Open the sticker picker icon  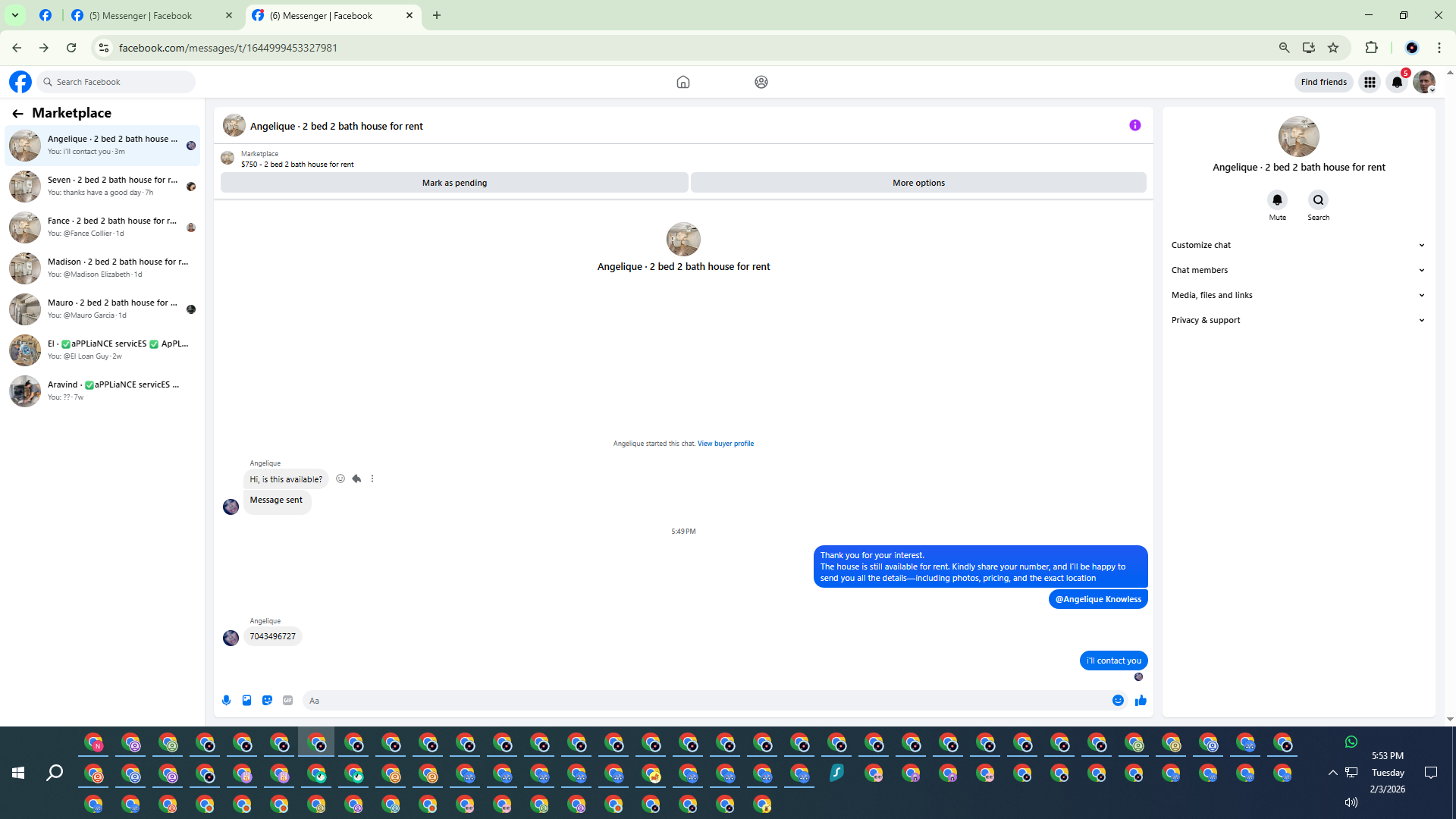(267, 701)
